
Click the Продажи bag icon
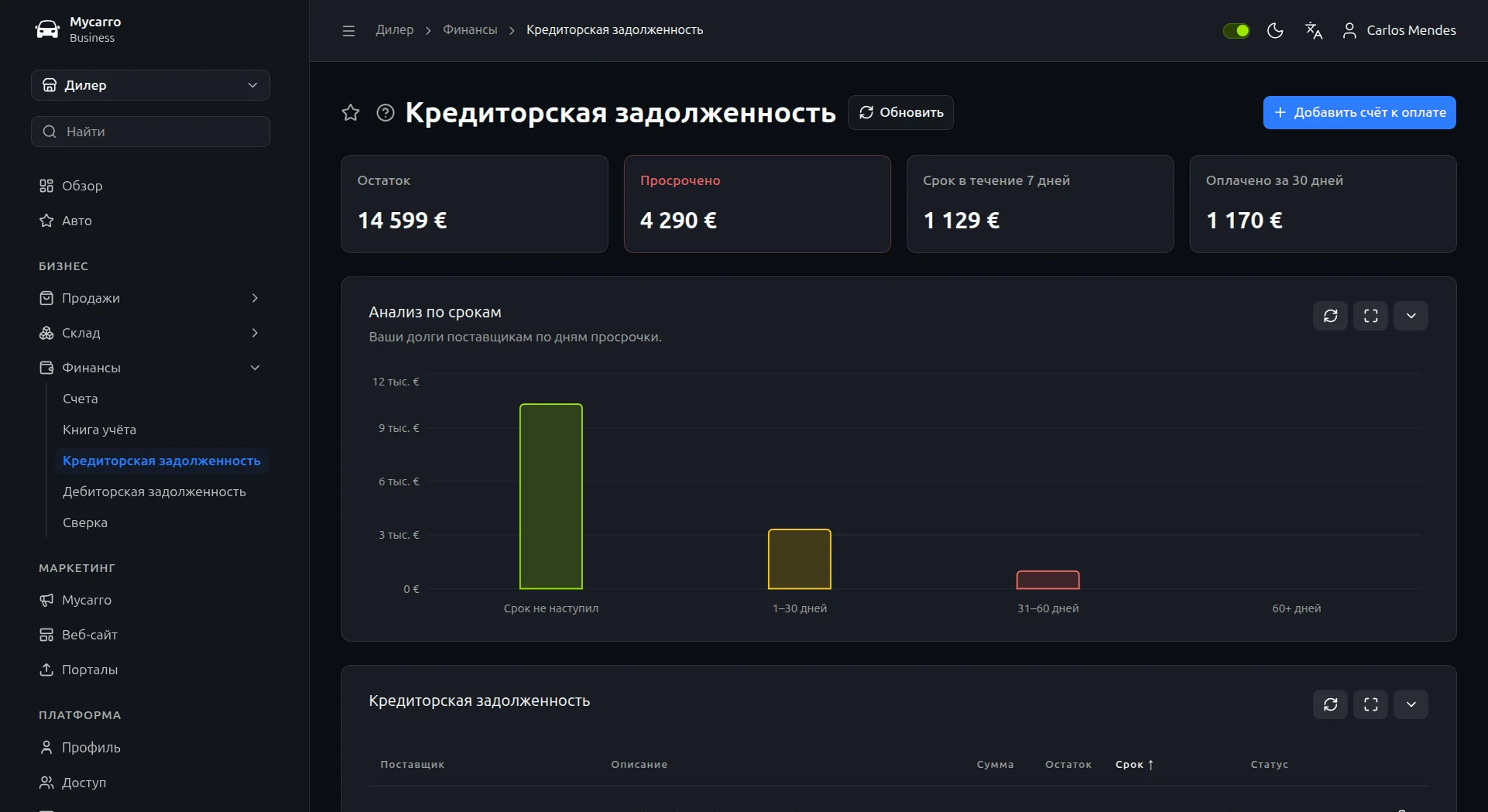(x=46, y=298)
